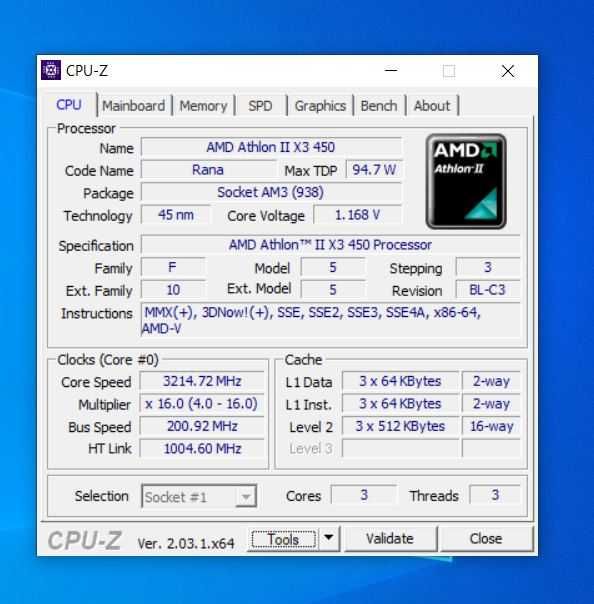
Task: Open the SPD tab
Action: coord(260,106)
